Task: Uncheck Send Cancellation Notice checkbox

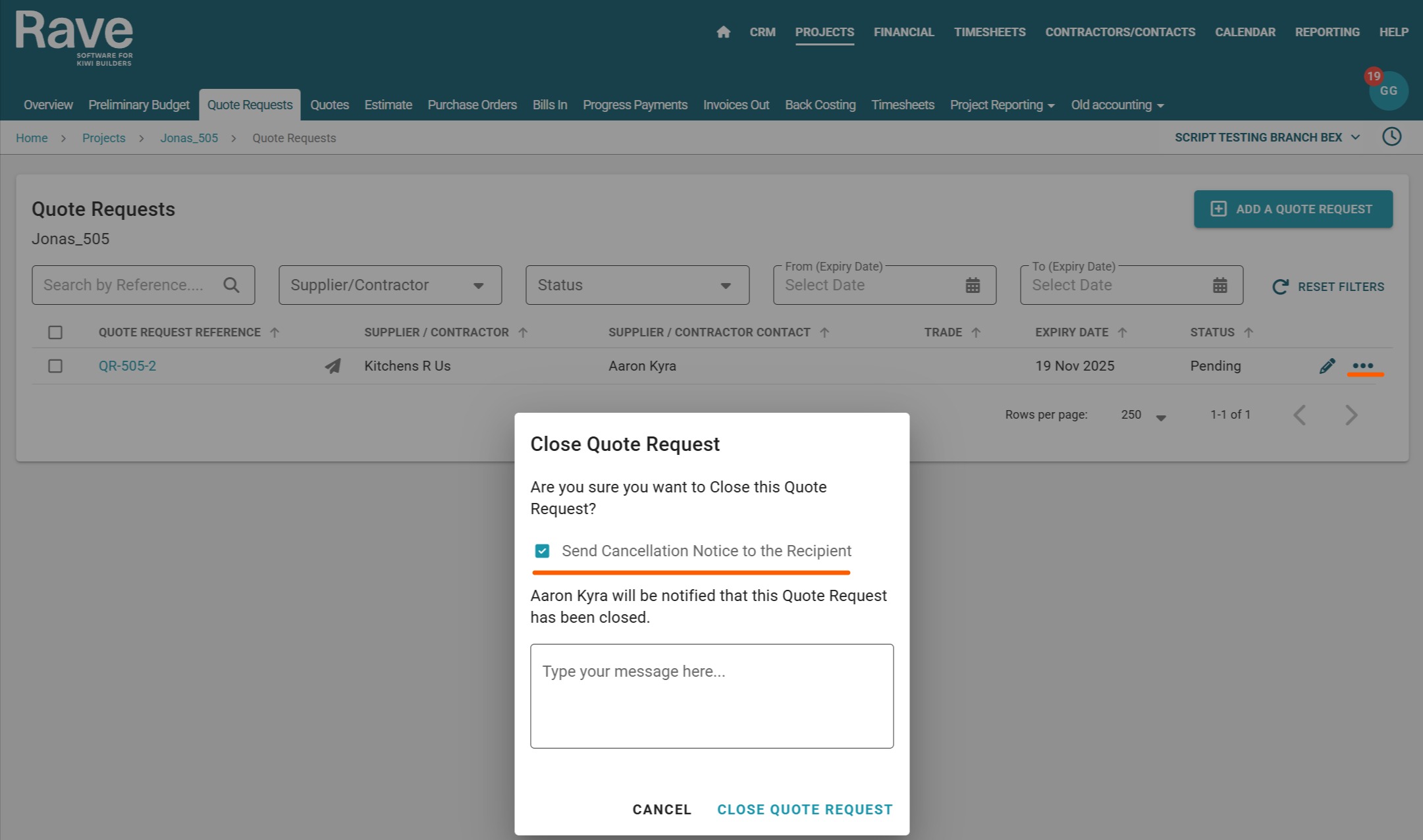Action: tap(542, 551)
